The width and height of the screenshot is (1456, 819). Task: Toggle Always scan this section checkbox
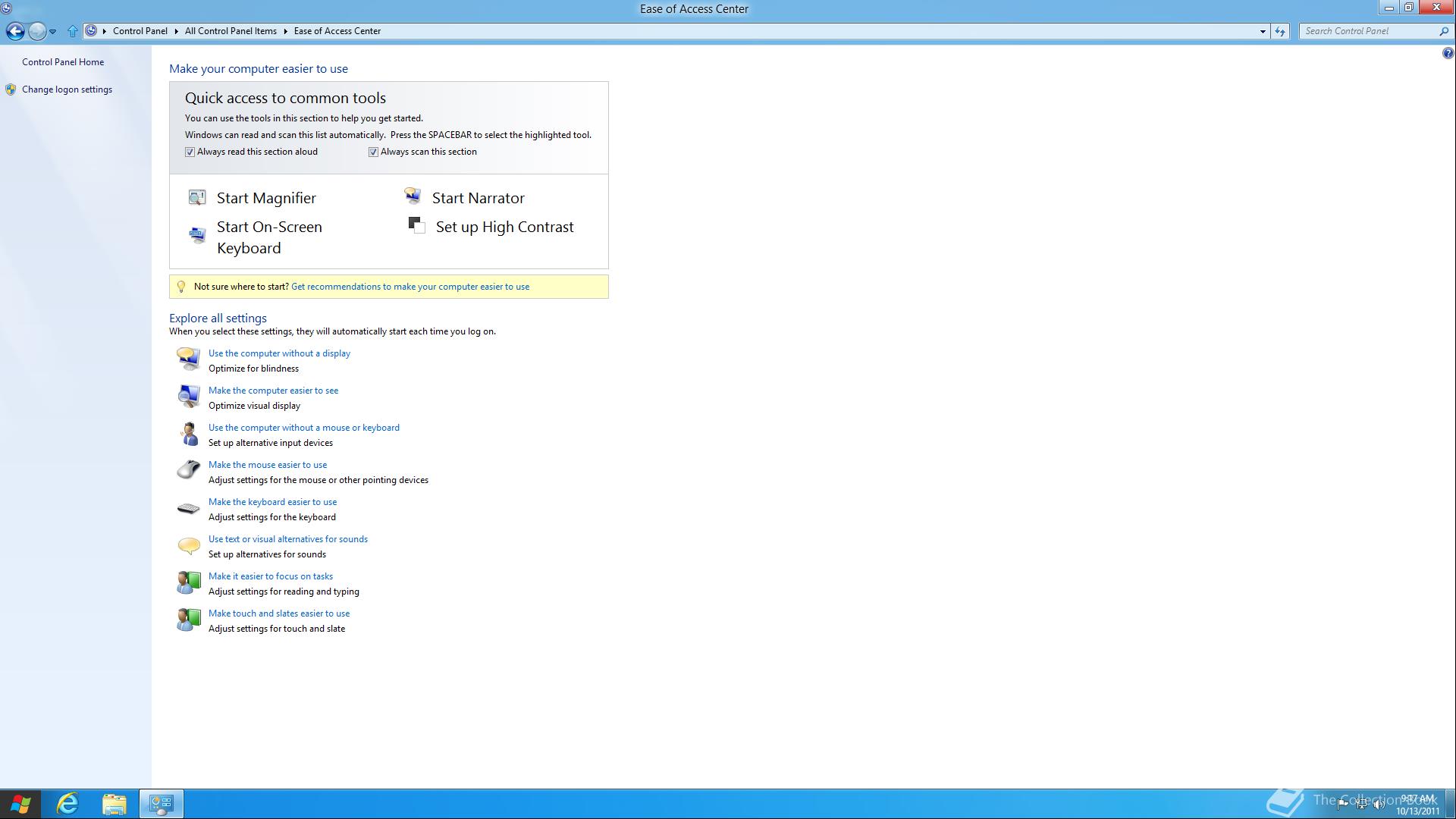tap(373, 152)
